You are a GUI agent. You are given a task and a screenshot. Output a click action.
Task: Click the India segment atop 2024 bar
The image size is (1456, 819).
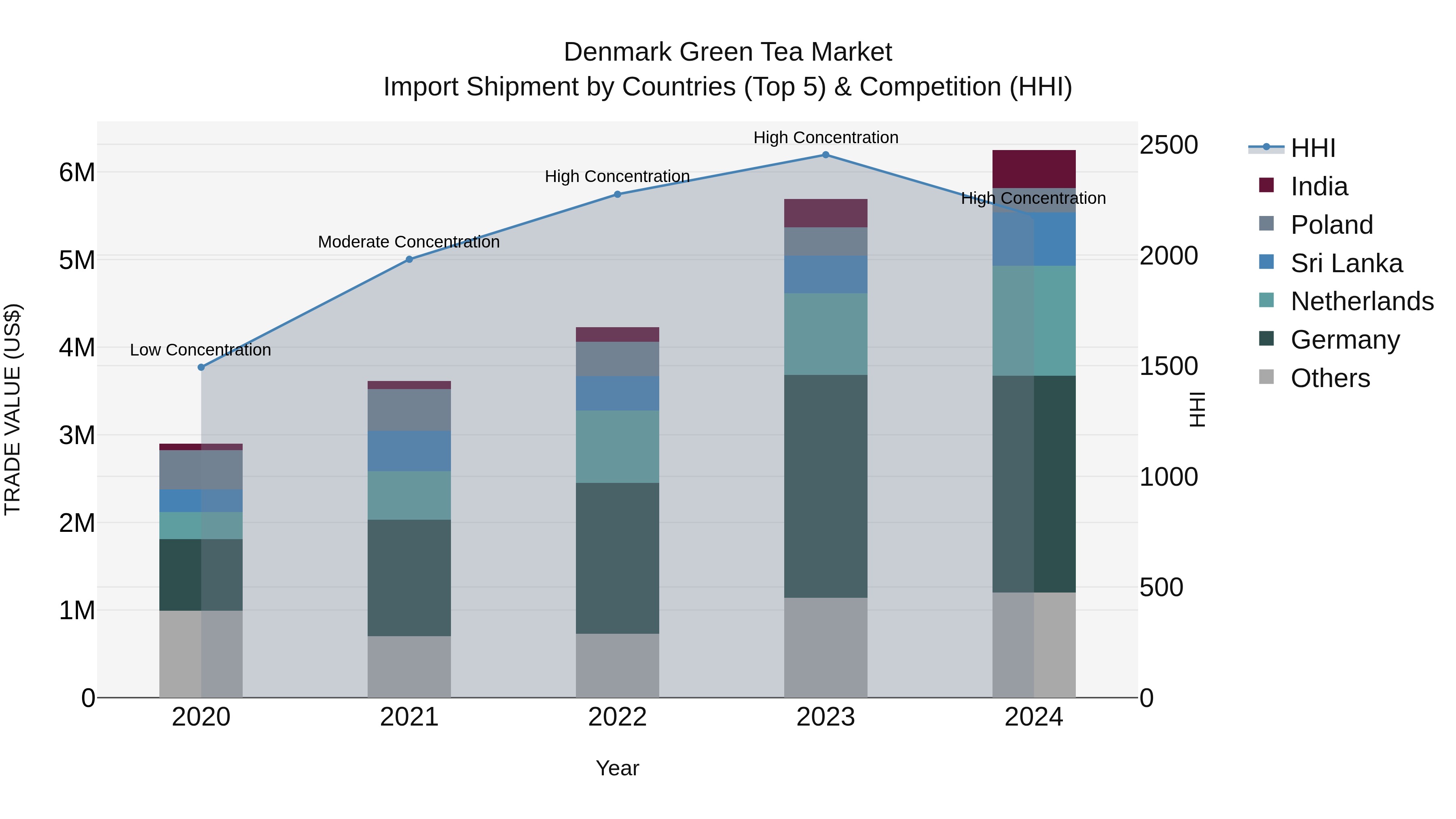(1034, 169)
